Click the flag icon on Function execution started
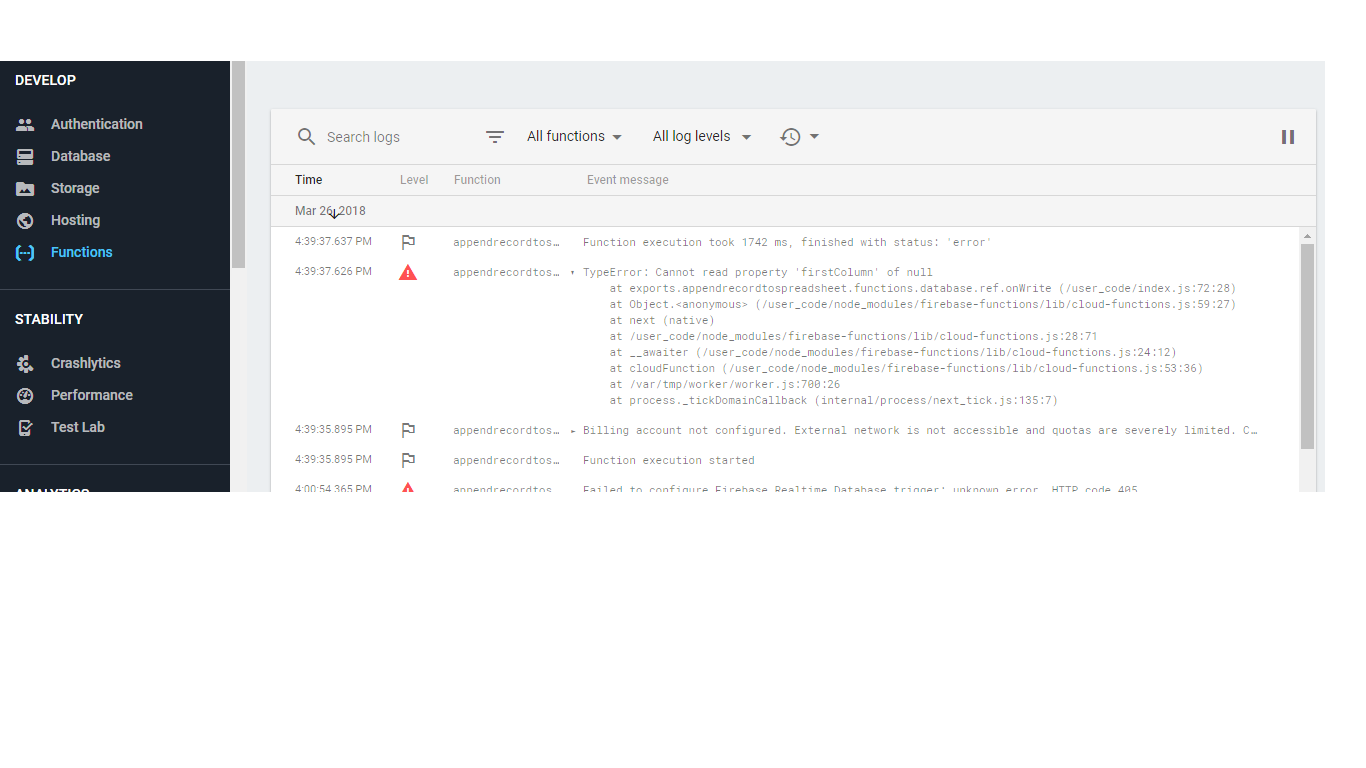The height and width of the screenshot is (768, 1366). [408, 459]
